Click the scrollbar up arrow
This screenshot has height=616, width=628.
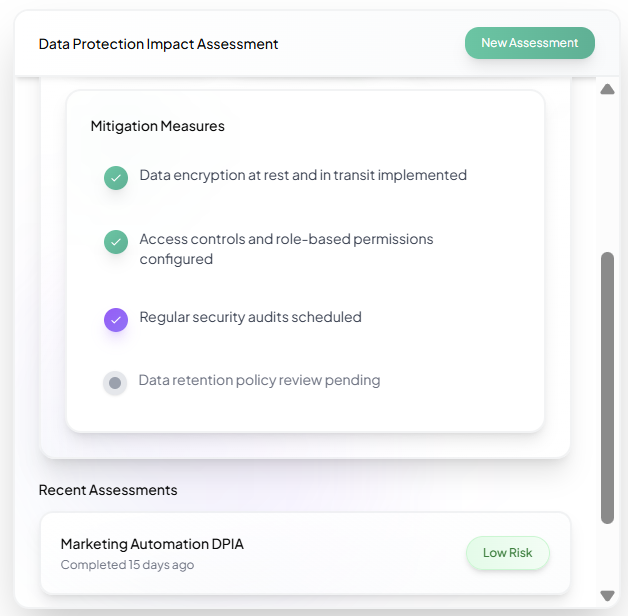pyautogui.click(x=607, y=90)
